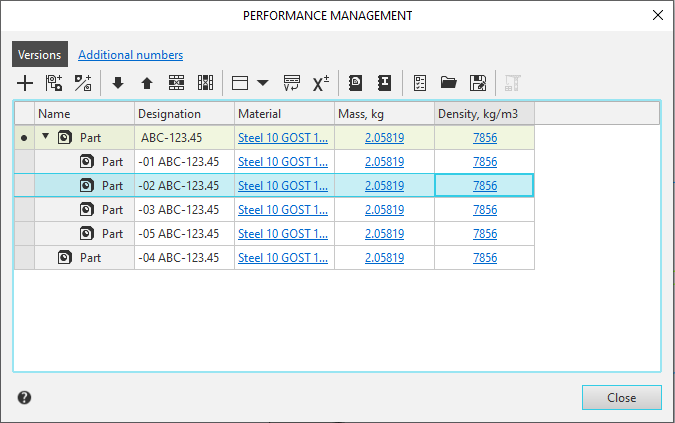Click the X± superscript toolbar icon

[x=321, y=84]
